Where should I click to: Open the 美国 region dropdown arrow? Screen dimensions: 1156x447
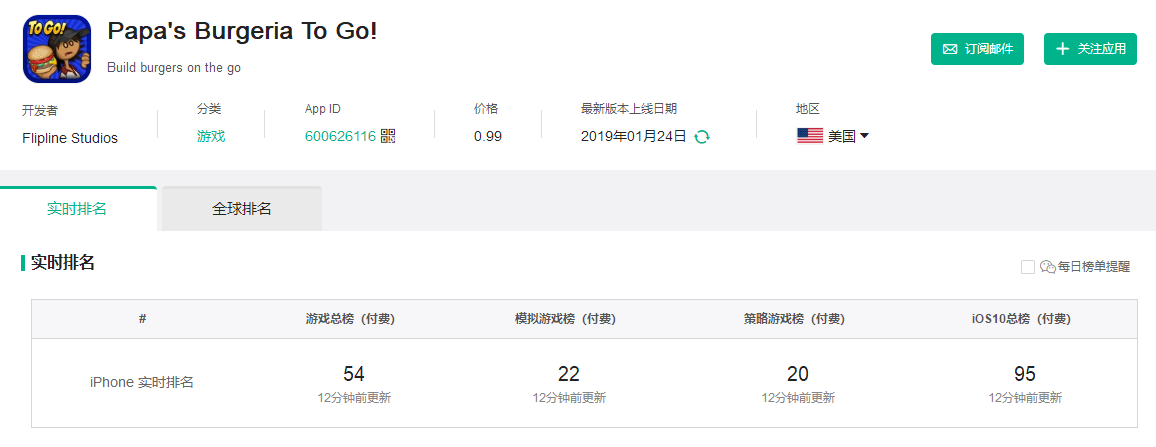864,136
